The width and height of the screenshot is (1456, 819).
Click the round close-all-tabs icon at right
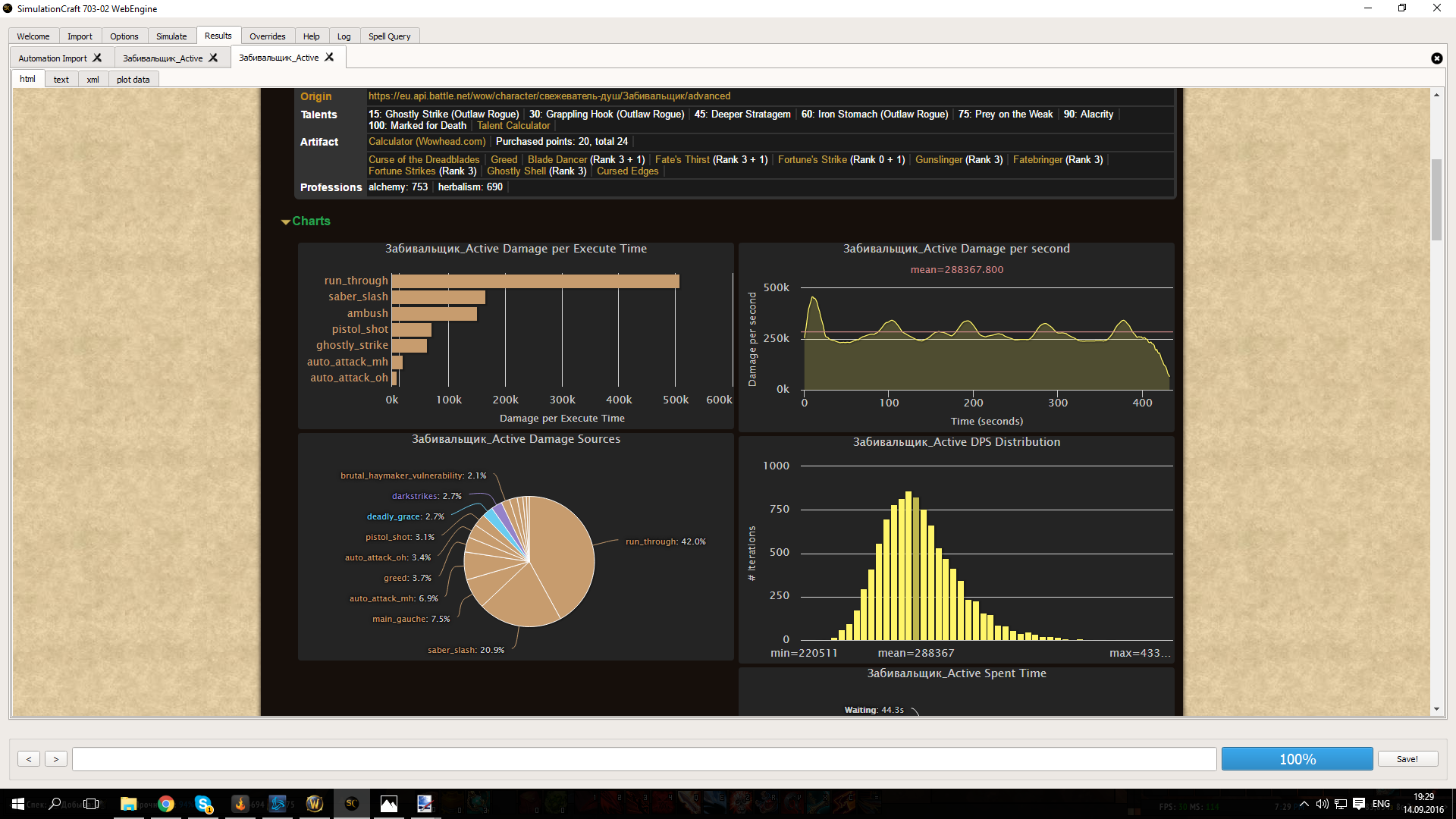1436,58
